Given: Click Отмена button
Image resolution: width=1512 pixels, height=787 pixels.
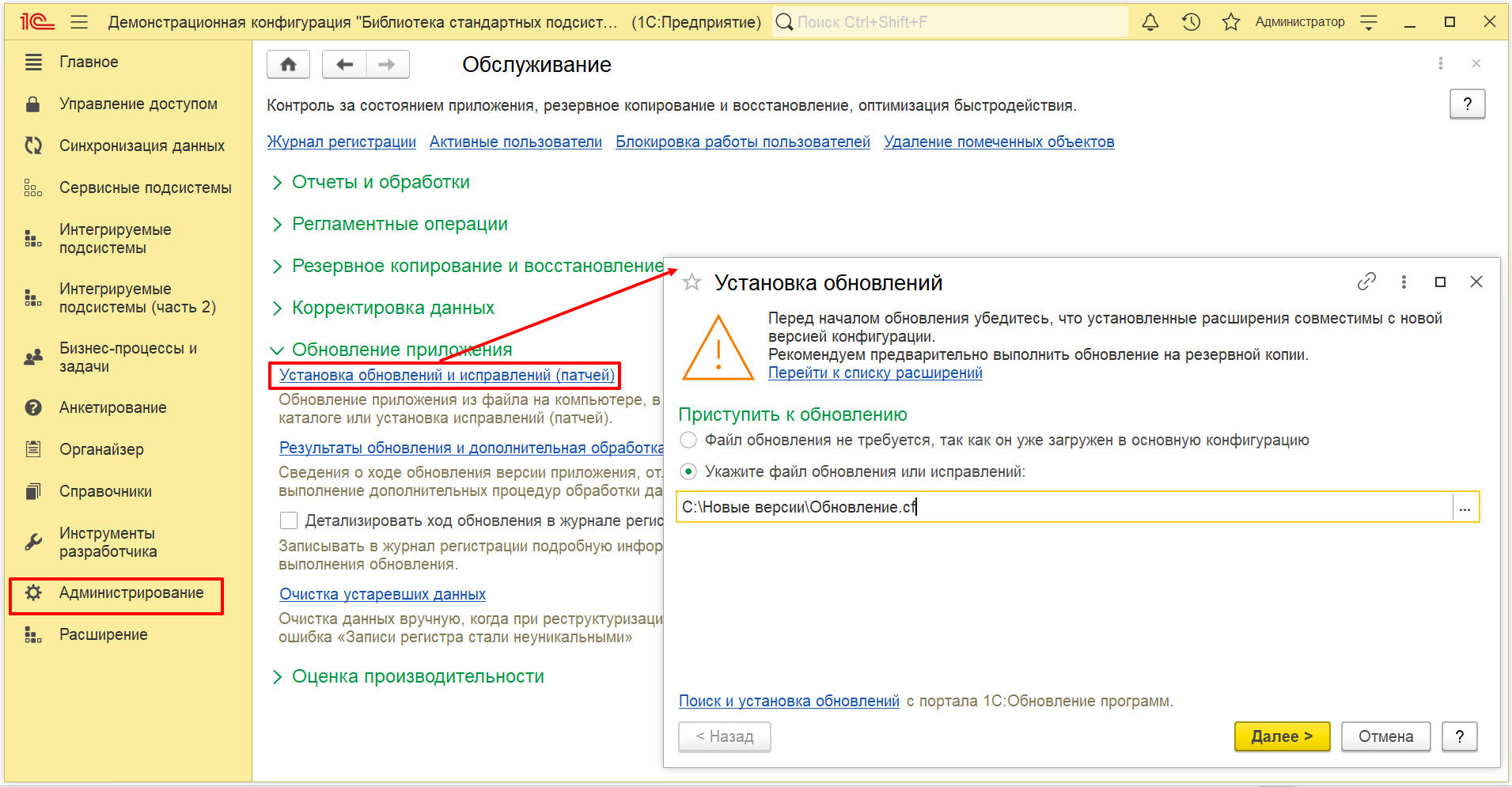Looking at the screenshot, I should 1385,736.
